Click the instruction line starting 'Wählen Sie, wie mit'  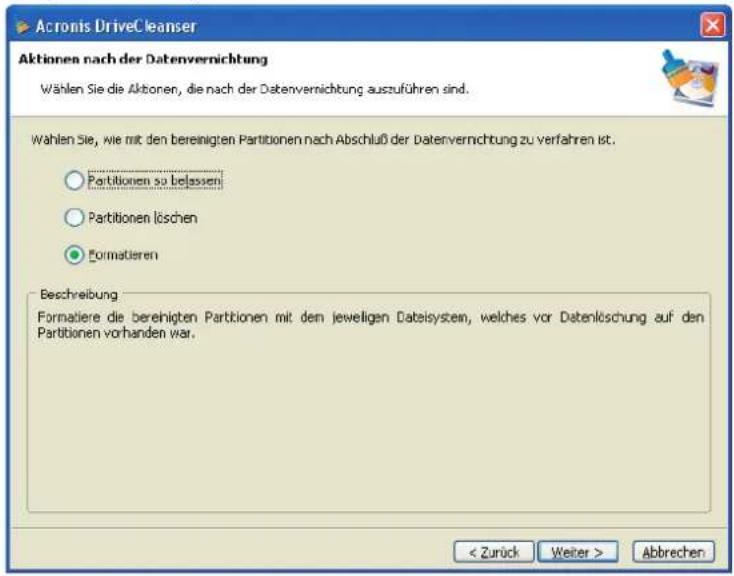click(323, 140)
